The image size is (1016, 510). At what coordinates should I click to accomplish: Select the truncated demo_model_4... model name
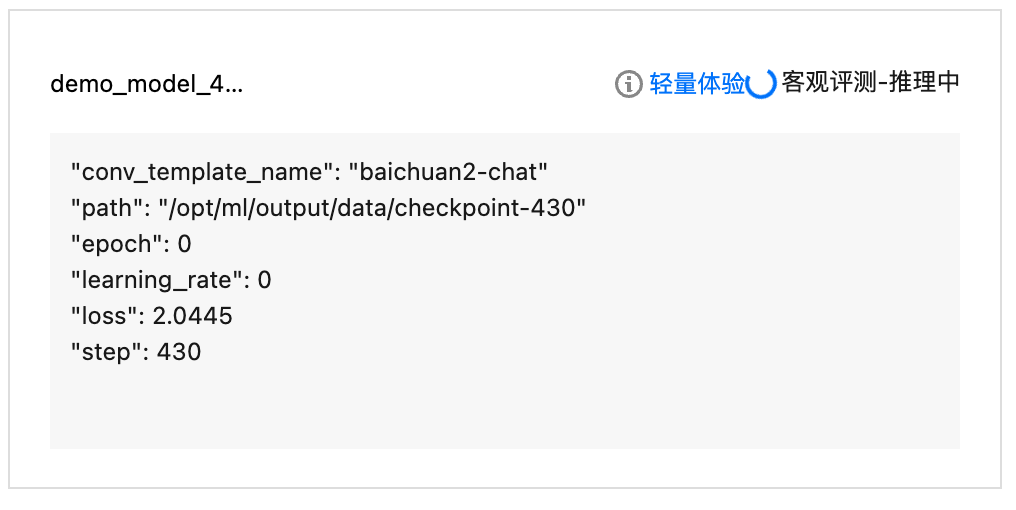coord(146,84)
